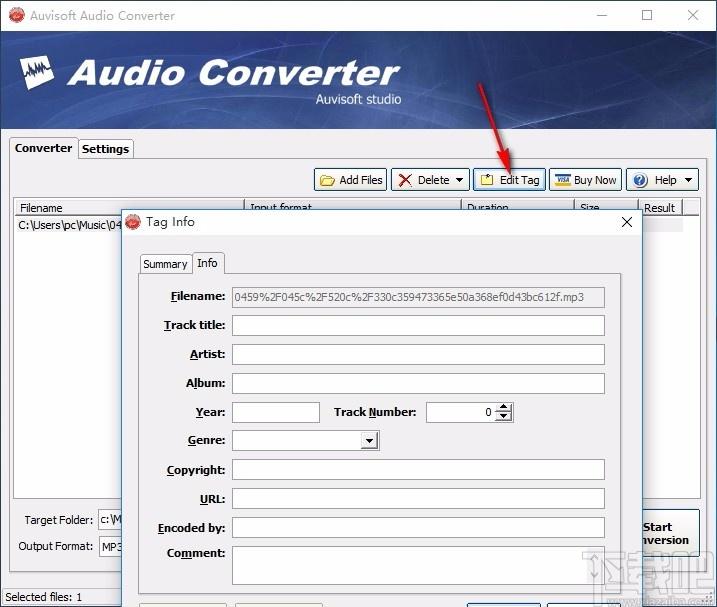
Task: Click the Album input field
Action: tap(418, 383)
